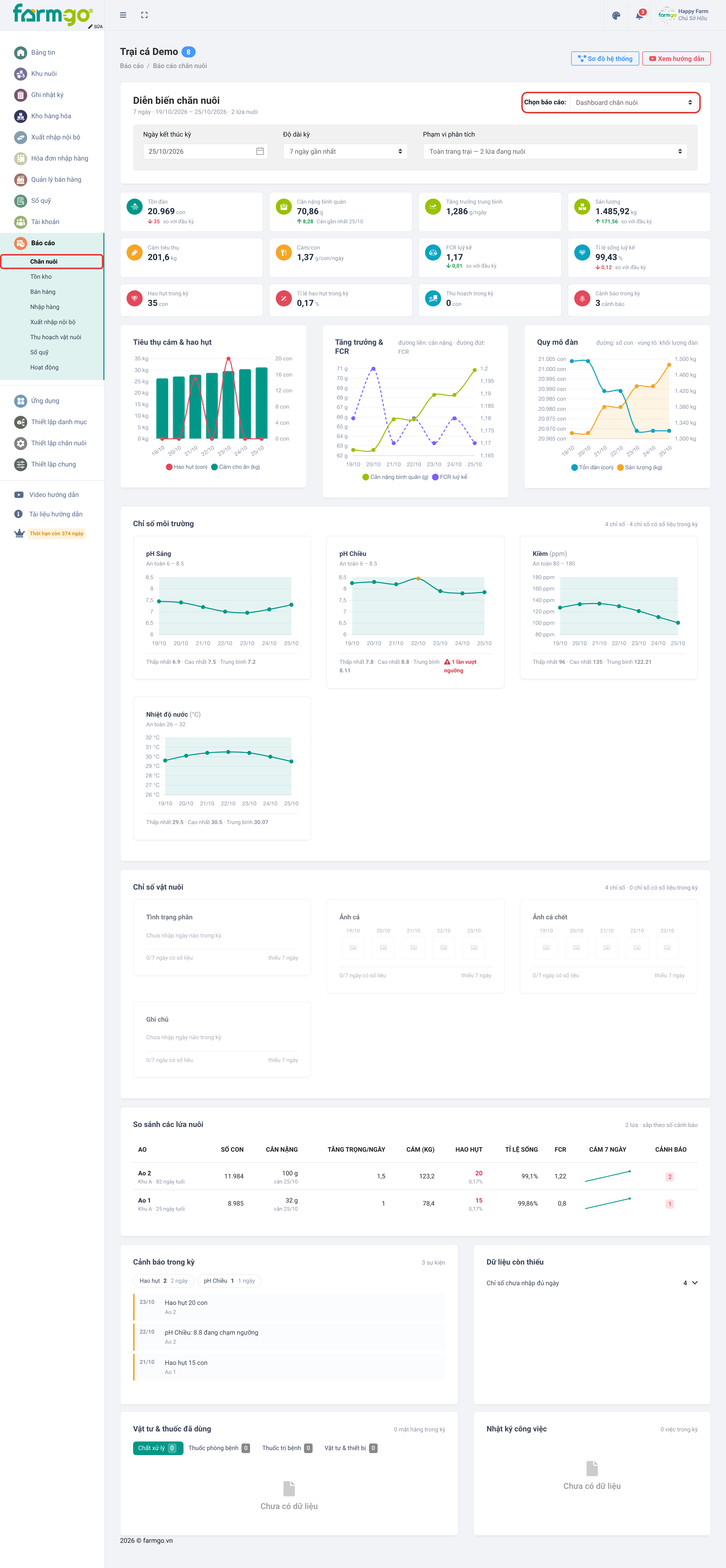Screen dimensions: 726x1568
Task: Open the Độ dài kỳ dropdown
Action: click(345, 151)
